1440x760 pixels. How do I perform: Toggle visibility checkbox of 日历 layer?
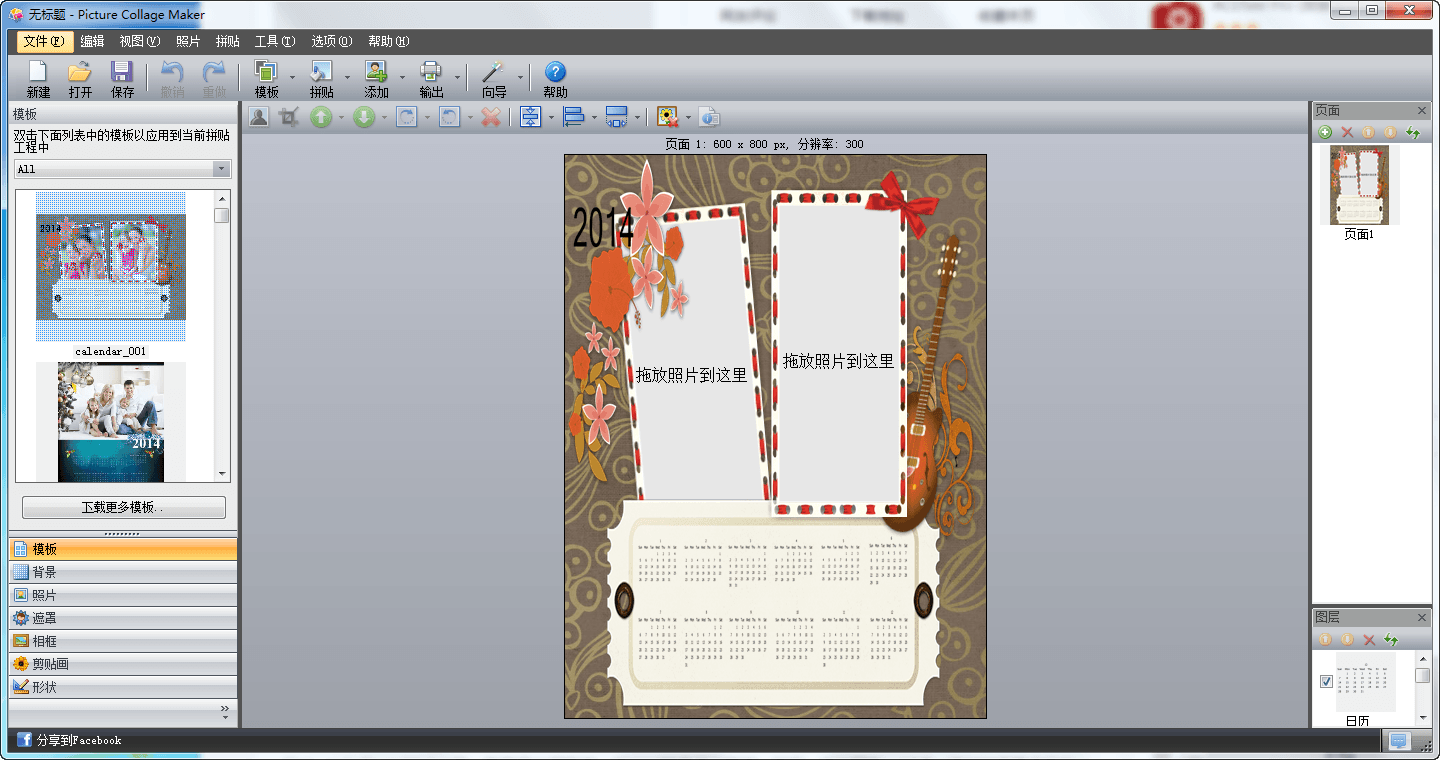point(1326,681)
